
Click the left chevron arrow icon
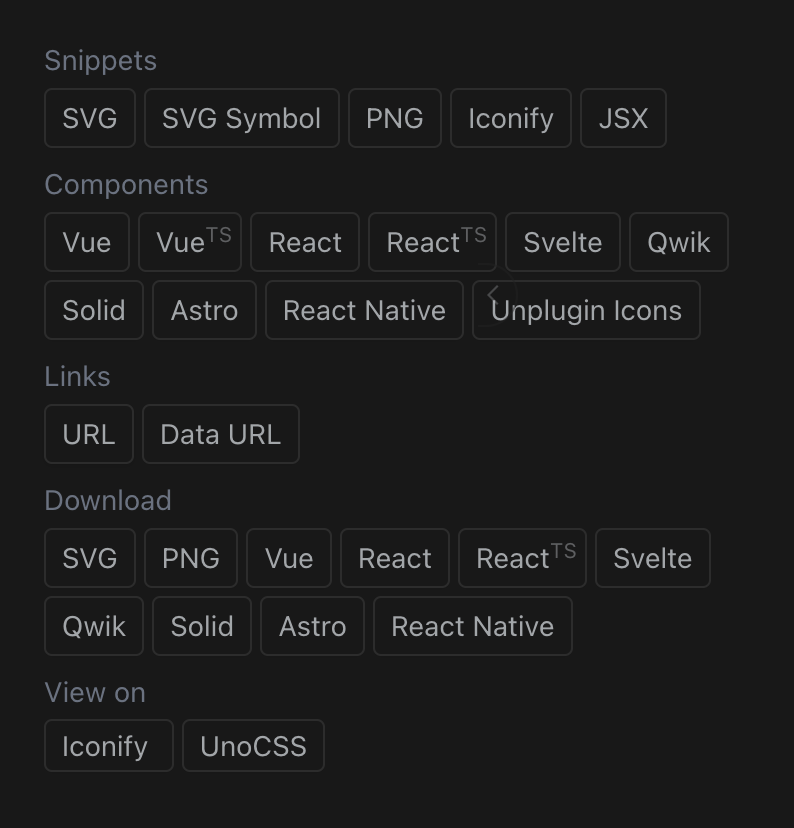pyautogui.click(x=493, y=295)
